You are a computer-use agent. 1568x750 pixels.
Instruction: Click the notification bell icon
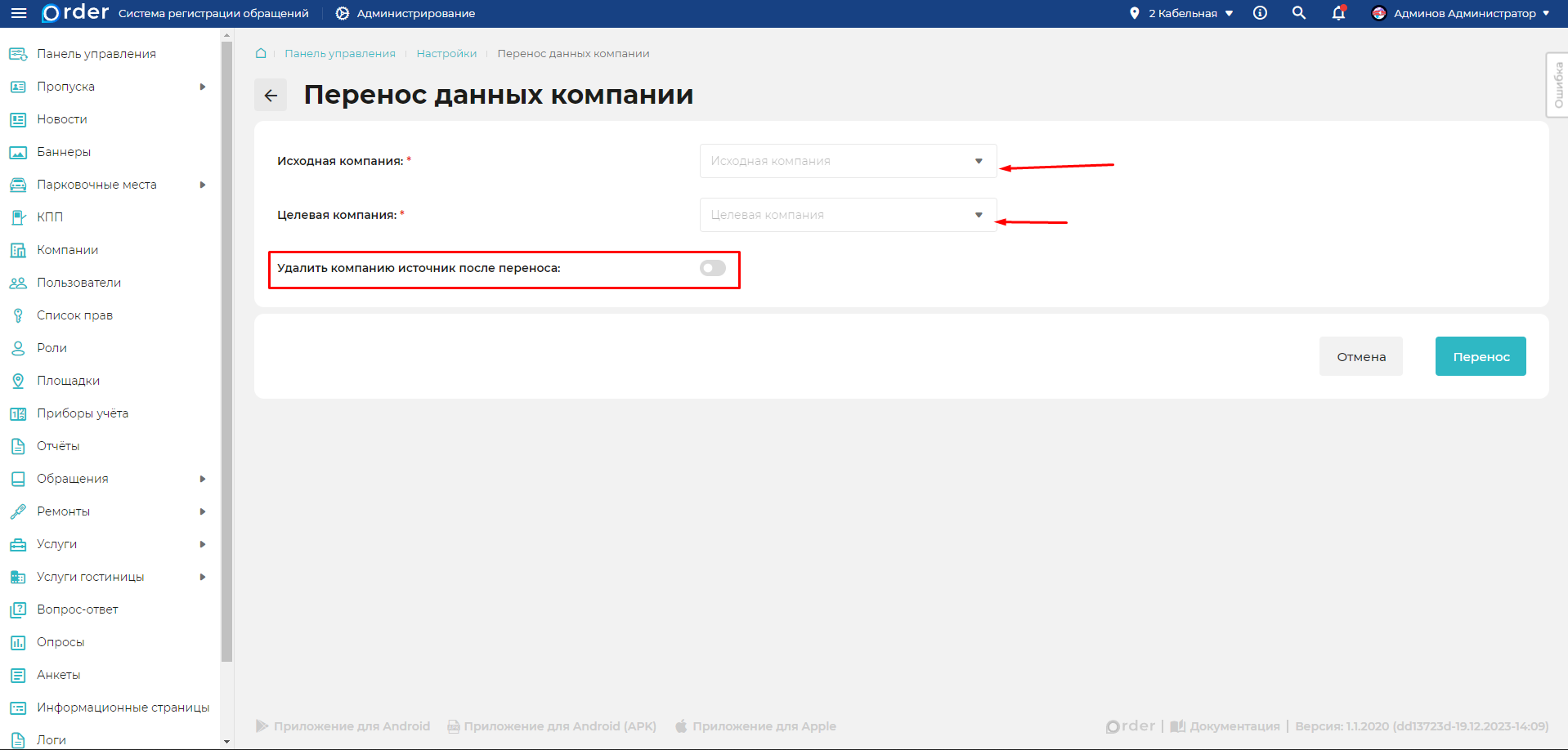(1337, 13)
